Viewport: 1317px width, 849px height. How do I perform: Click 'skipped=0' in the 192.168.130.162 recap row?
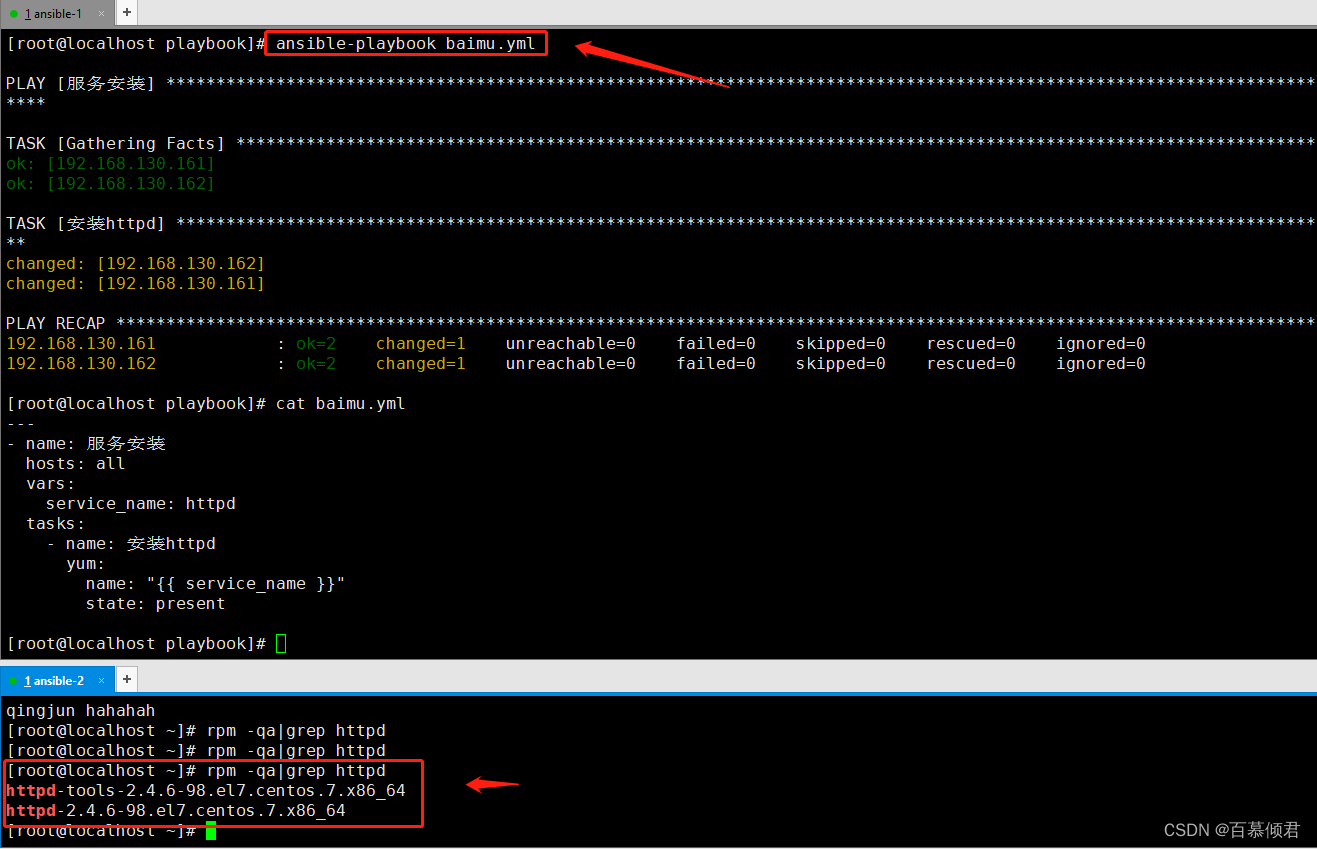(841, 364)
